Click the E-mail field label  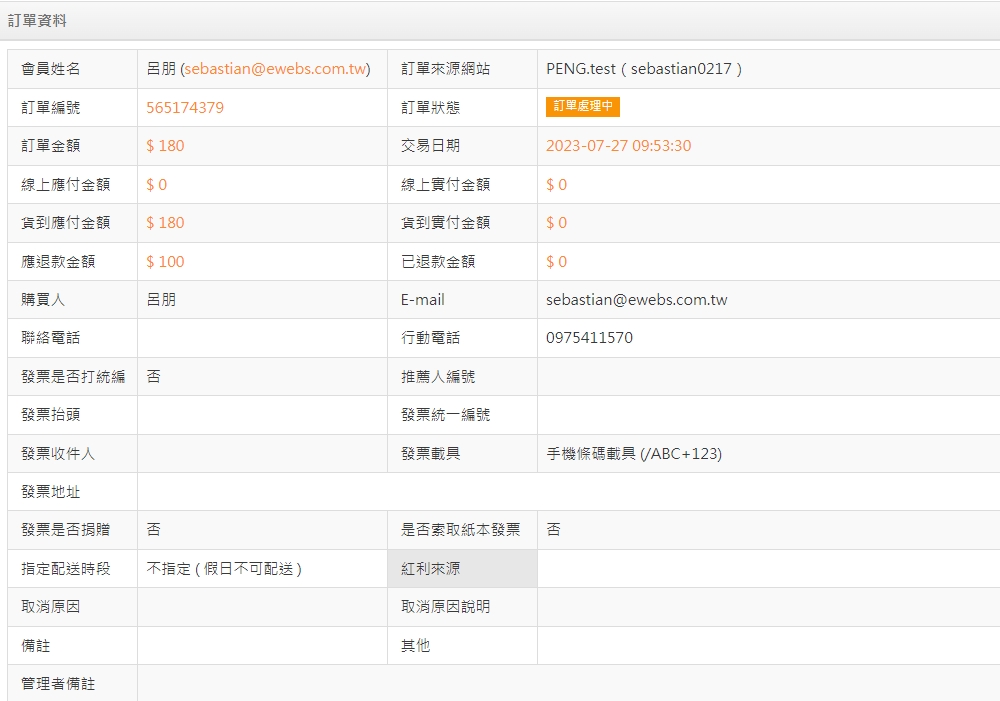click(423, 300)
